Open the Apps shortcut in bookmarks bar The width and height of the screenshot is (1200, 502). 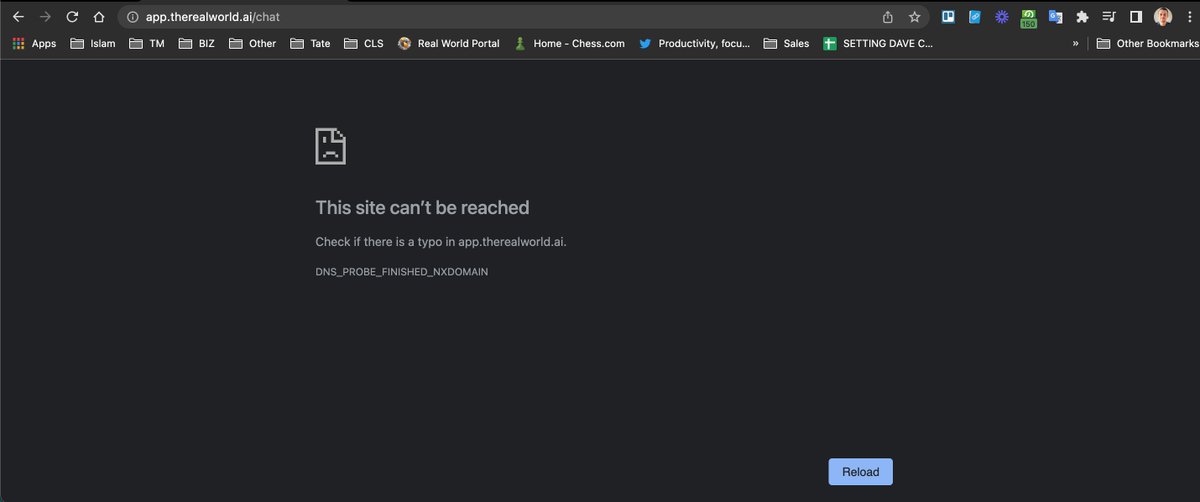(34, 44)
